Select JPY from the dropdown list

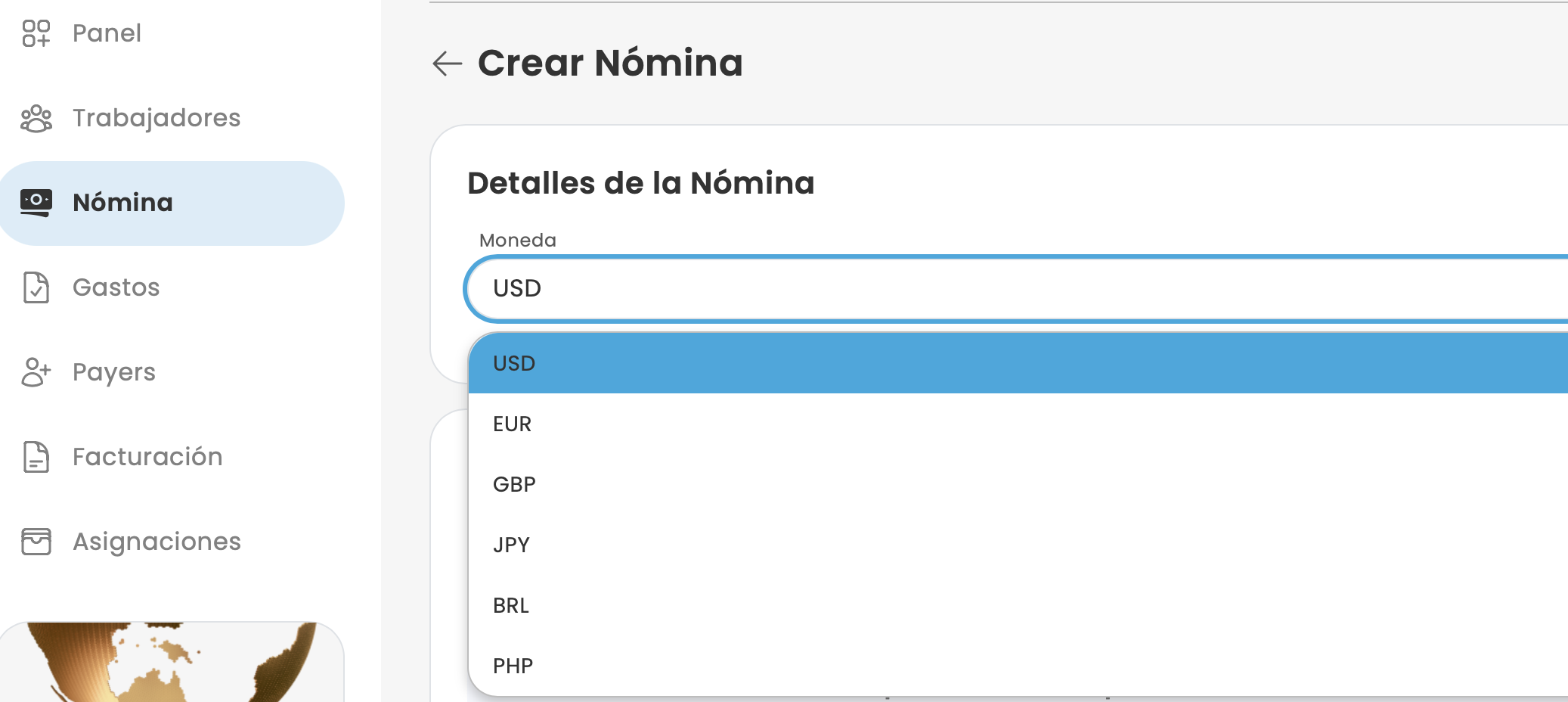[511, 545]
